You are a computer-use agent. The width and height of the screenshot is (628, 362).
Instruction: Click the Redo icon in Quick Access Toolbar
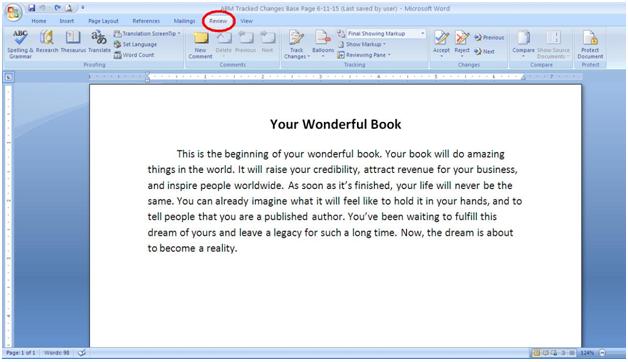[x=57, y=8]
